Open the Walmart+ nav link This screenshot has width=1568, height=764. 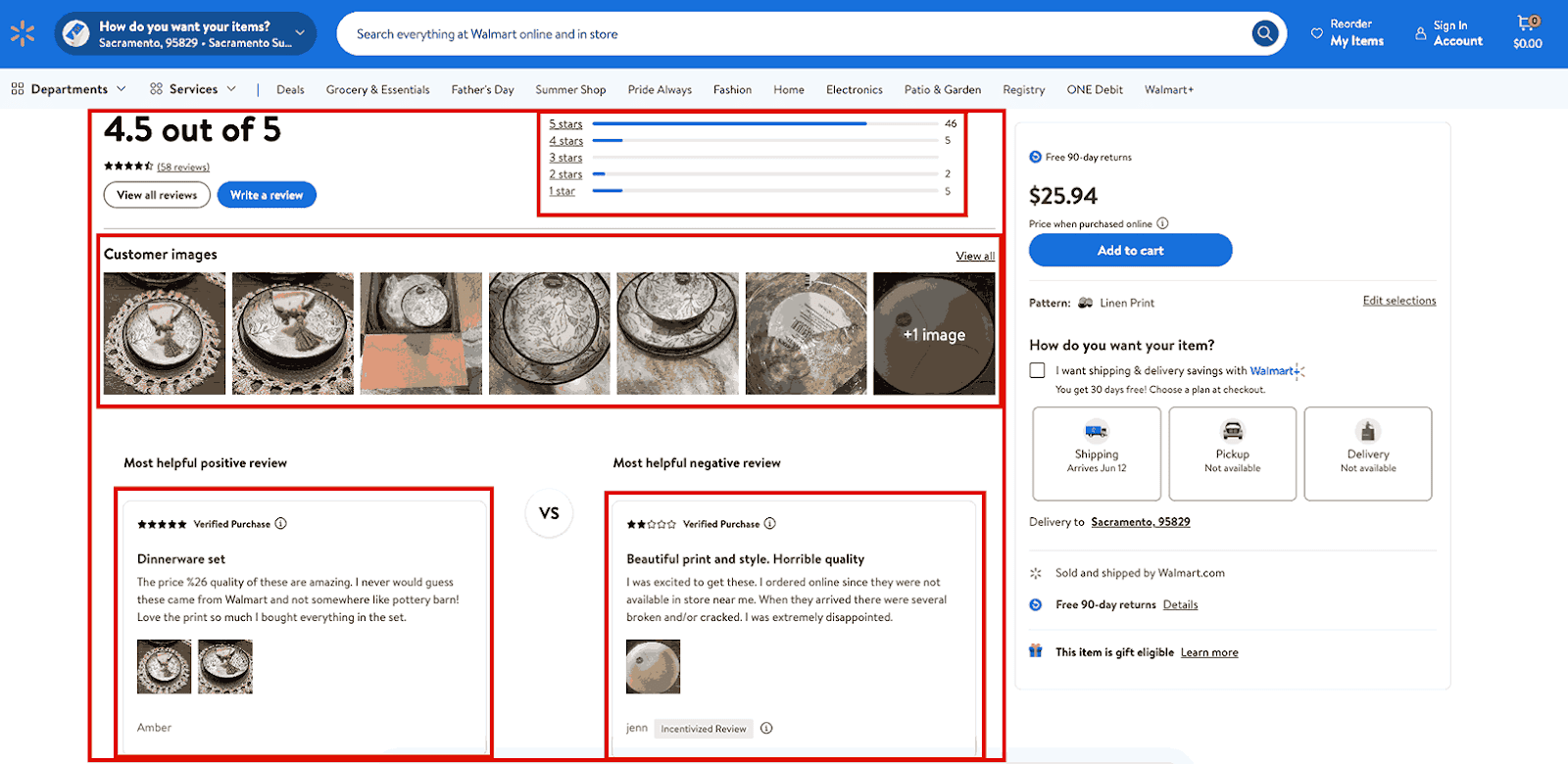click(1169, 89)
